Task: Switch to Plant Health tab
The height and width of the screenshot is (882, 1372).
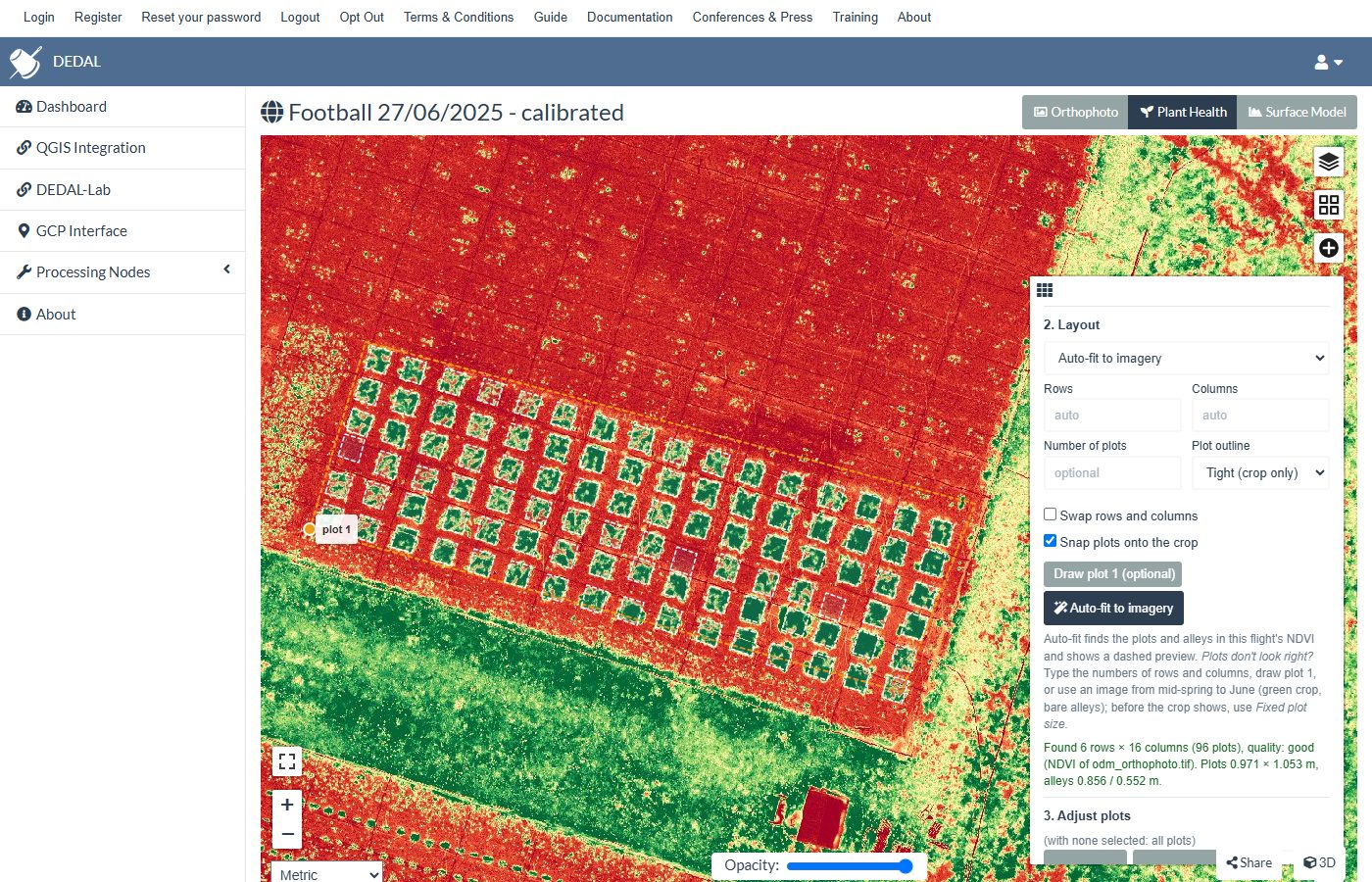Action: pyautogui.click(x=1183, y=112)
